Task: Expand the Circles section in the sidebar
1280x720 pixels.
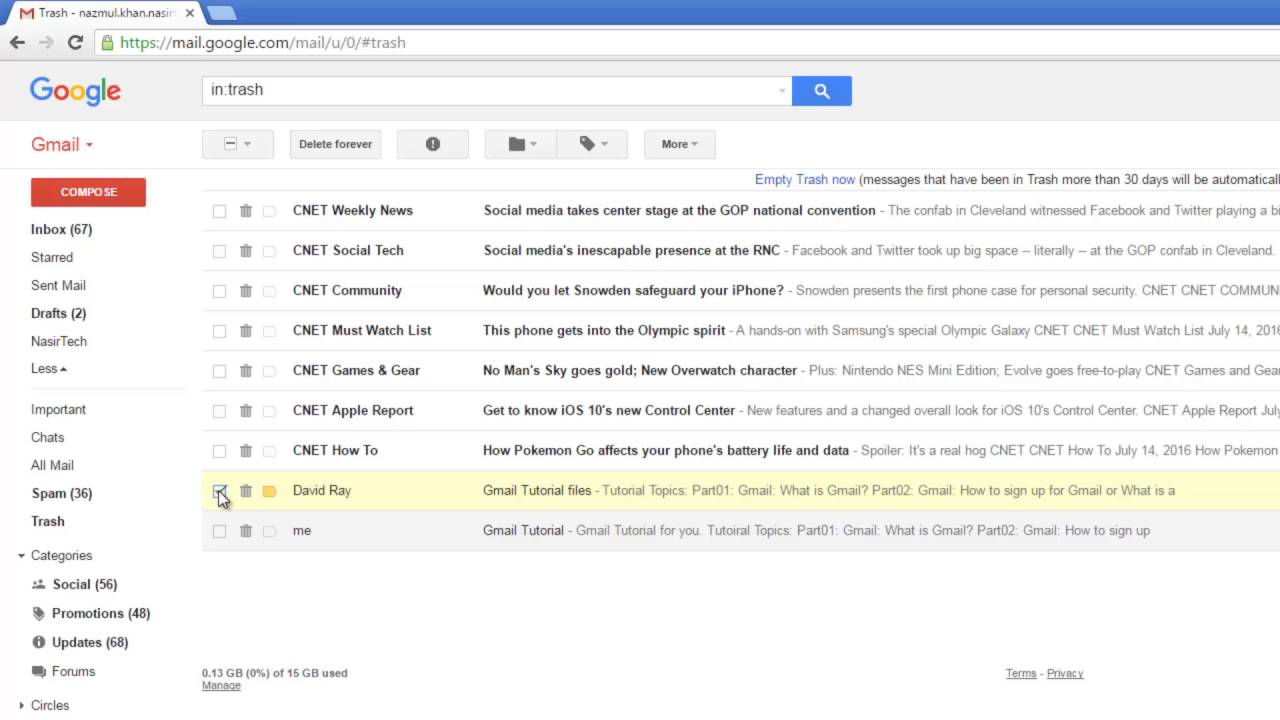Action: pyautogui.click(x=22, y=705)
